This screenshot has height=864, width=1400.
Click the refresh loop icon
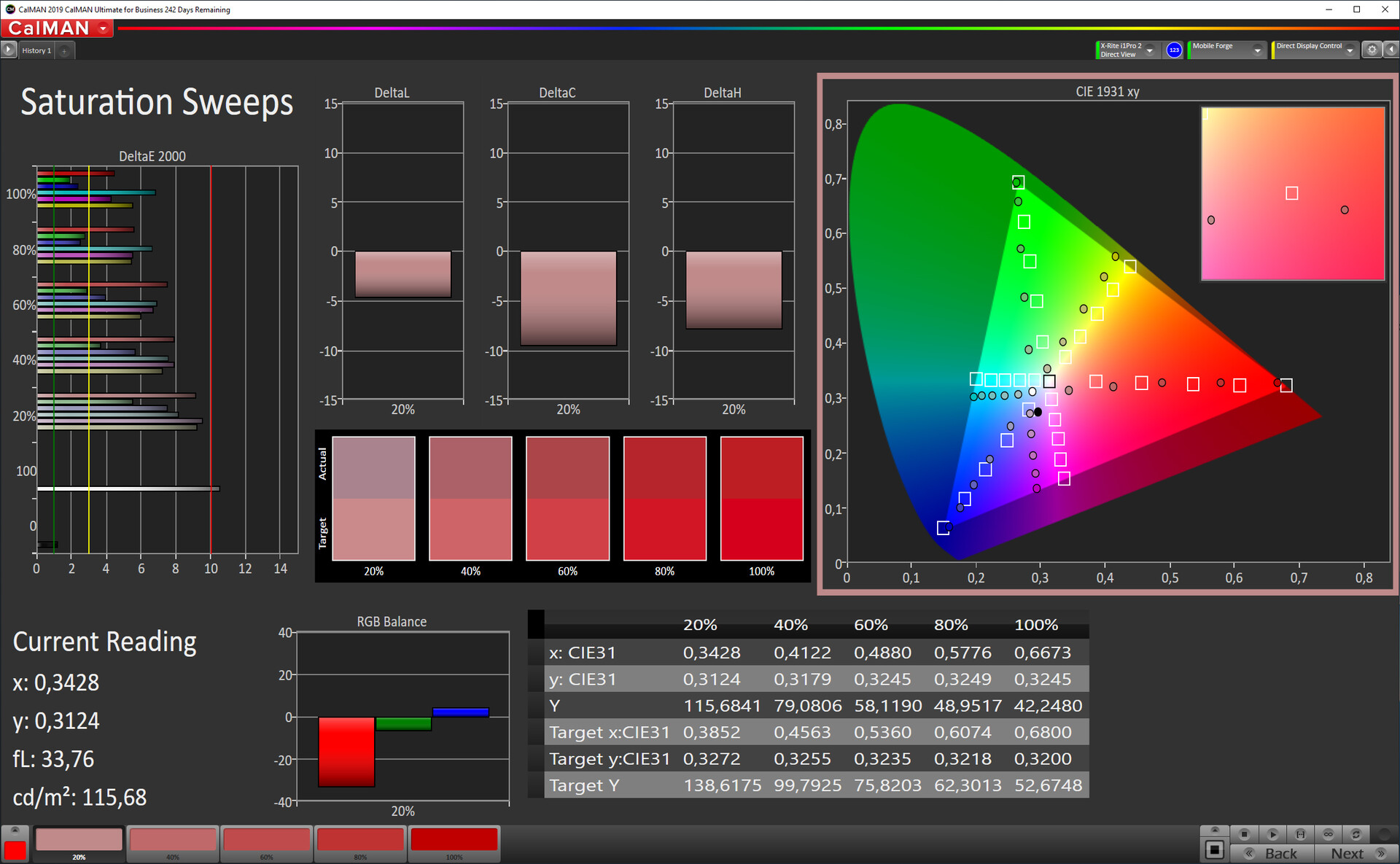coord(1356,834)
